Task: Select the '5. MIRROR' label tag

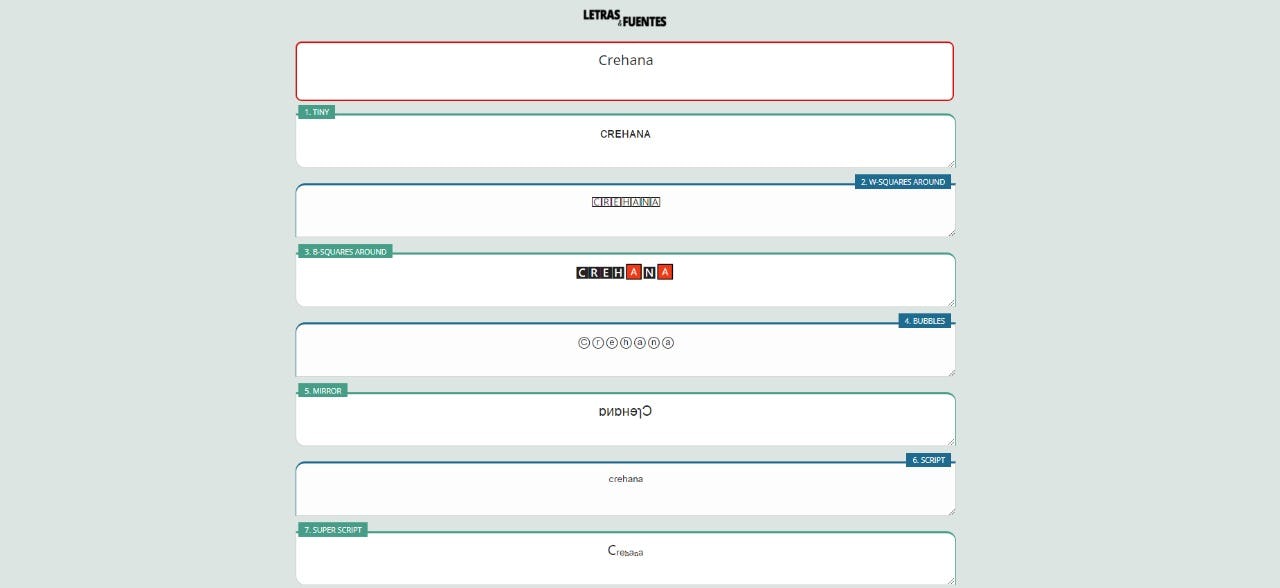Action: (x=322, y=391)
